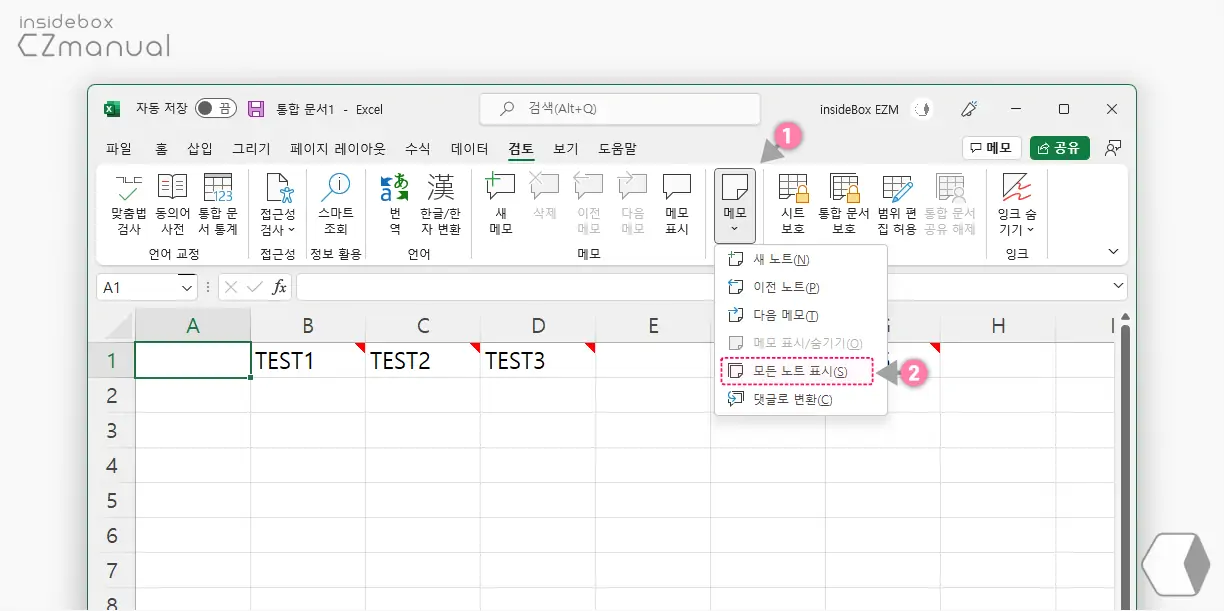Click the 메모 button beside 공유
Viewport: 1224px width, 611px height.
[992, 148]
